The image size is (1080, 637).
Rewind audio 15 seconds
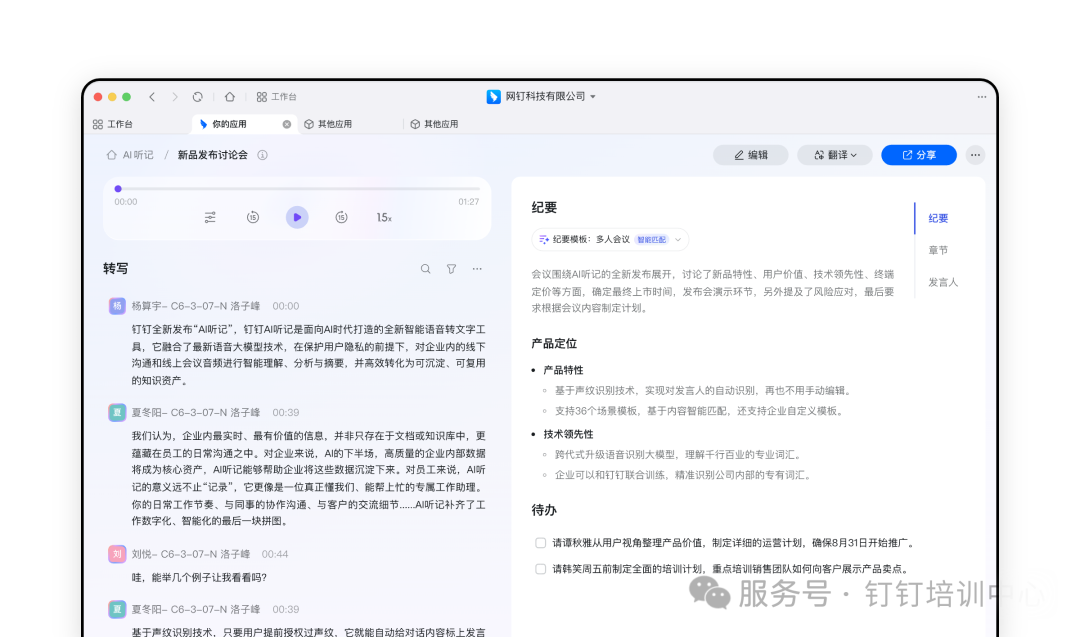click(253, 218)
